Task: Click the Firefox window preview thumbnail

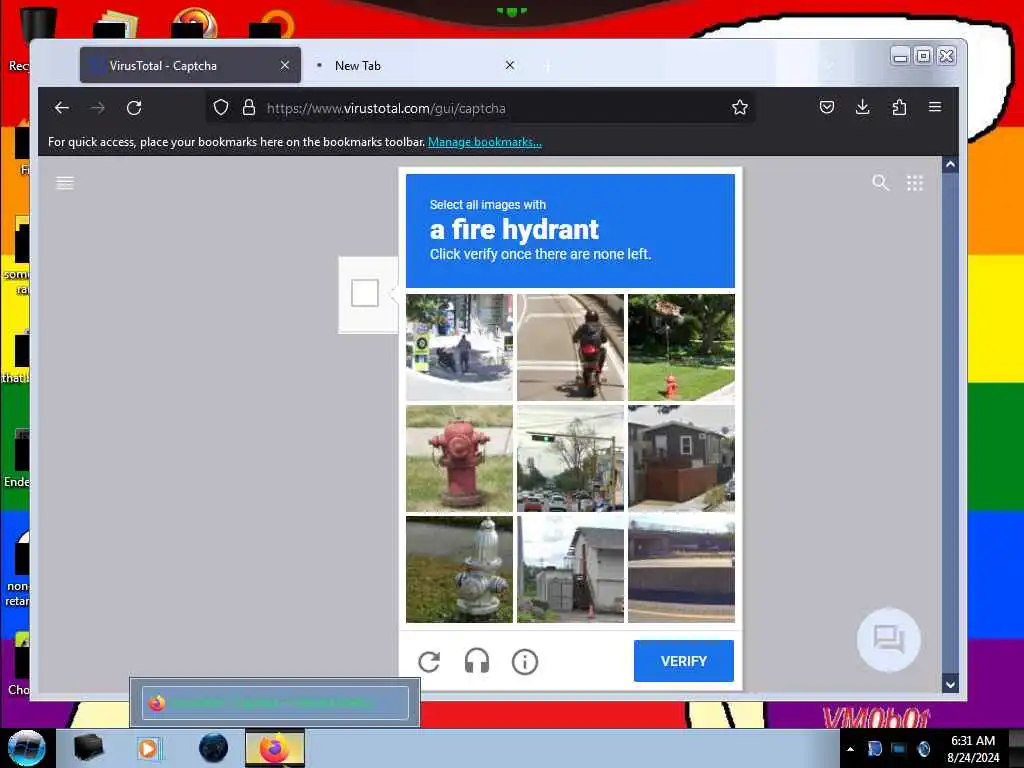Action: point(275,703)
